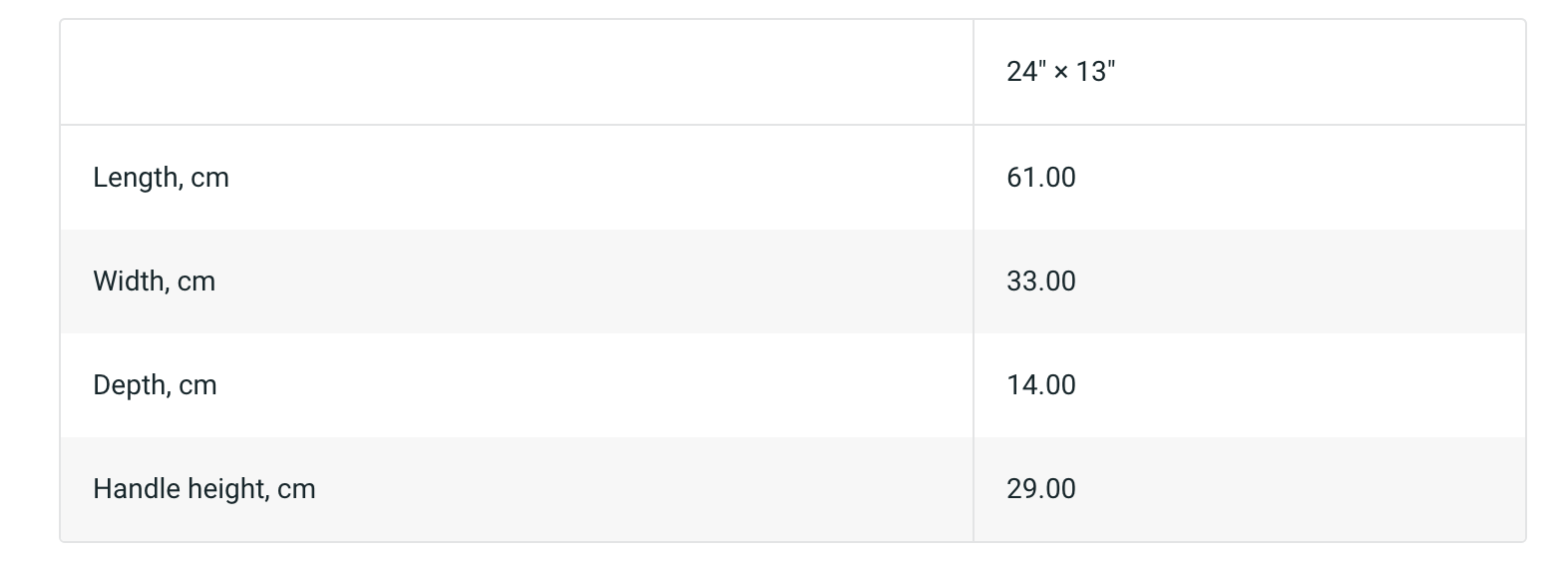Screen dimensions: 1568x571
Task: Click the 13" part of the header
Action: (1095, 72)
